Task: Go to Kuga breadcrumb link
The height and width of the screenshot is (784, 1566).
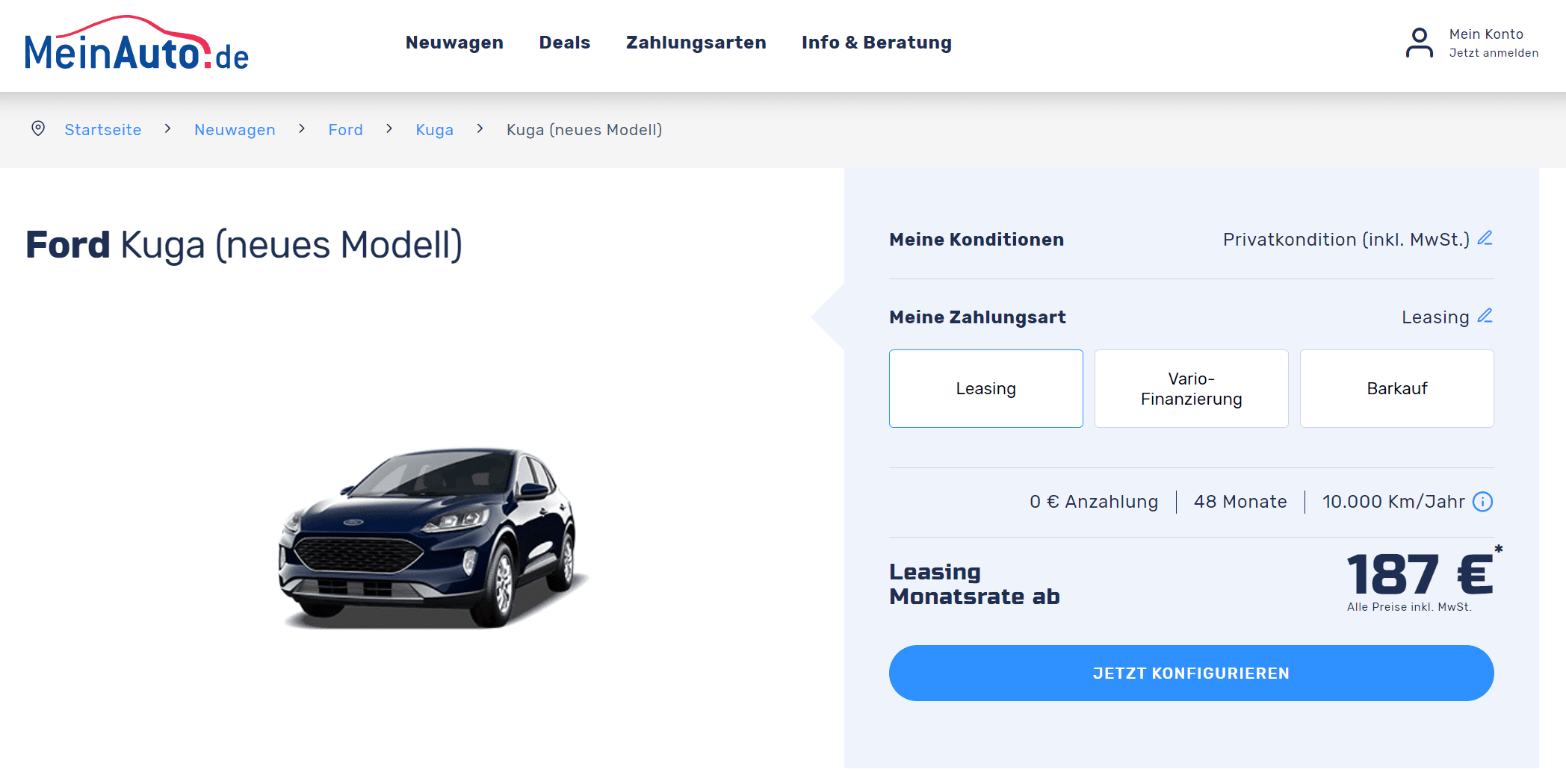Action: coord(435,130)
